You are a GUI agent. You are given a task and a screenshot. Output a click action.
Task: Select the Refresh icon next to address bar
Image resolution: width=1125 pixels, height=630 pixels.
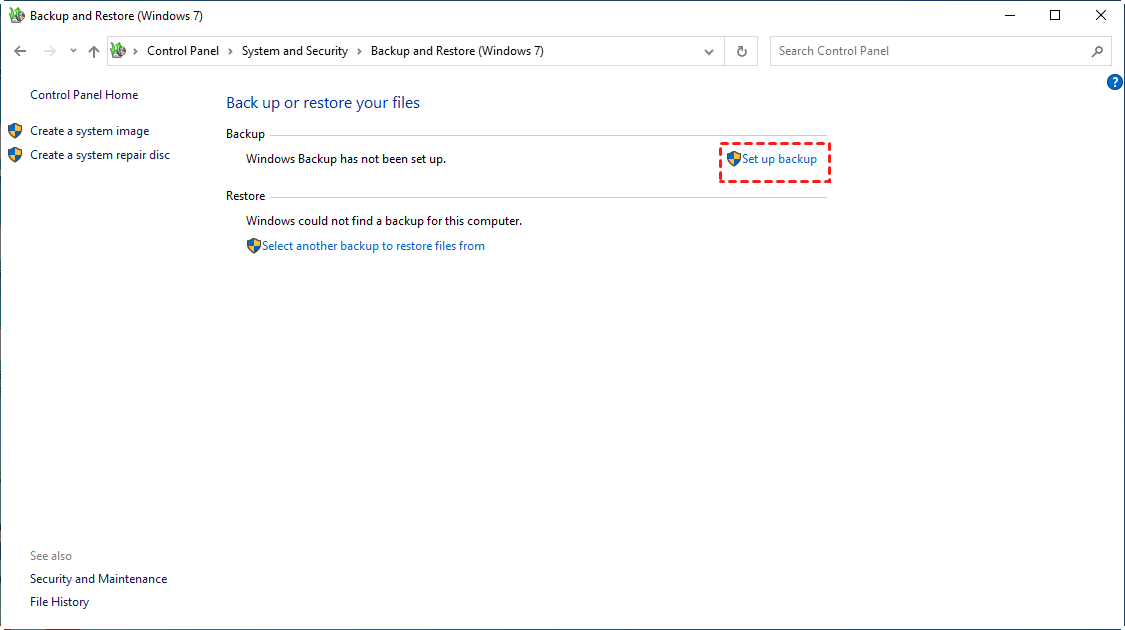(741, 50)
